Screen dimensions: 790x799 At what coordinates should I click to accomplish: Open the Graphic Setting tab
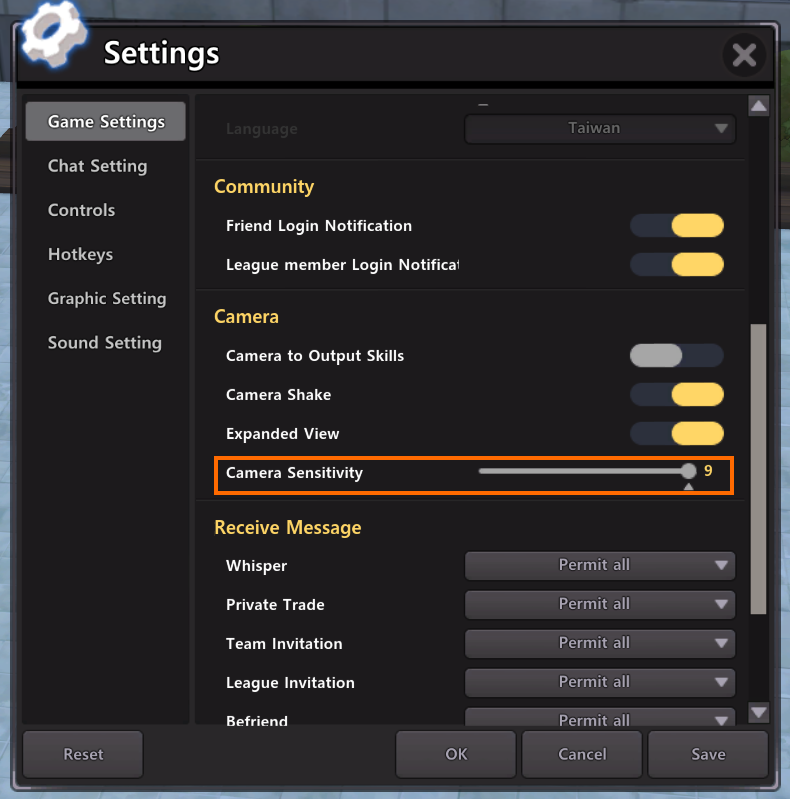[x=107, y=299]
